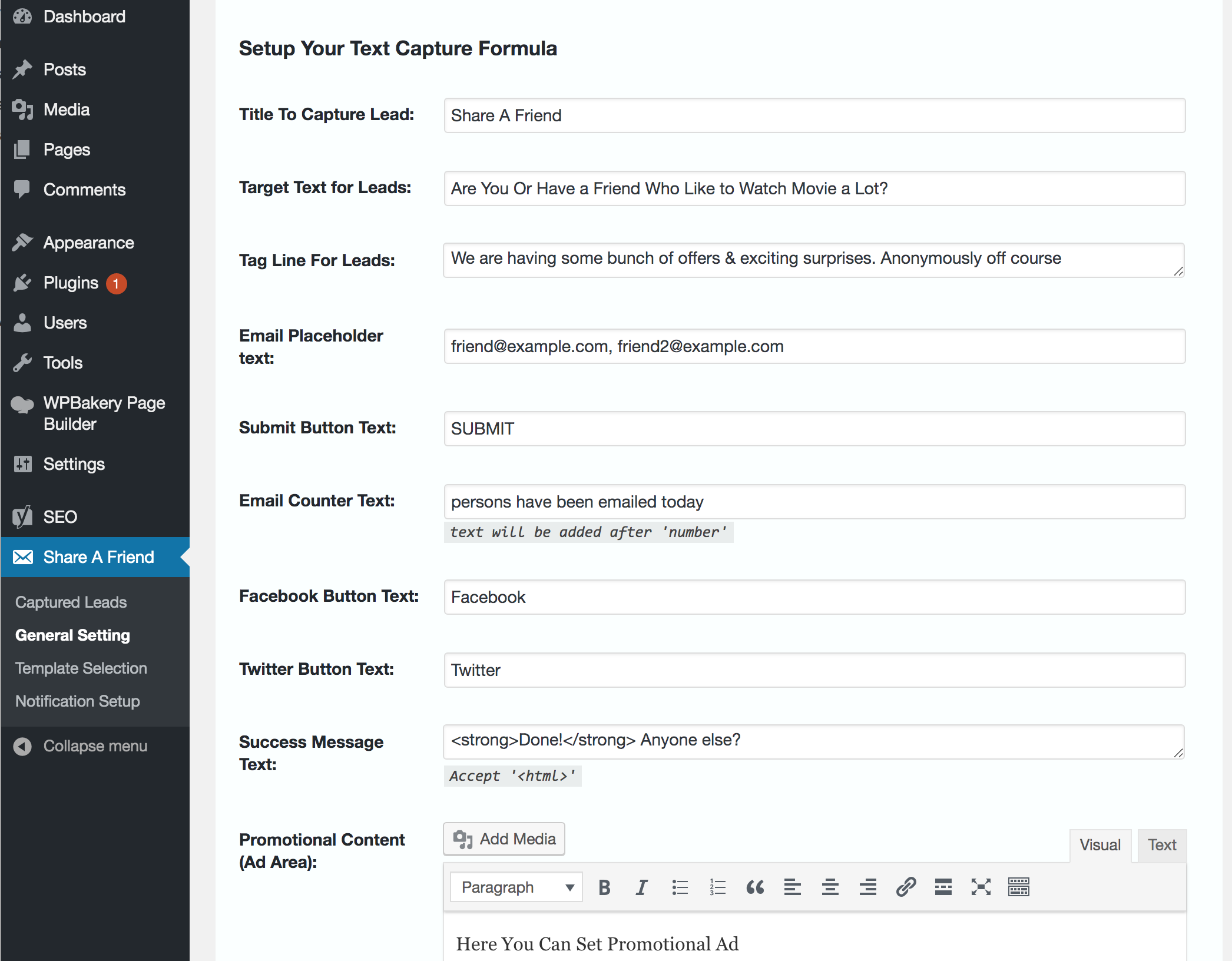Collapse the admin sidebar menu
Image resolution: width=1232 pixels, height=961 pixels.
click(94, 746)
